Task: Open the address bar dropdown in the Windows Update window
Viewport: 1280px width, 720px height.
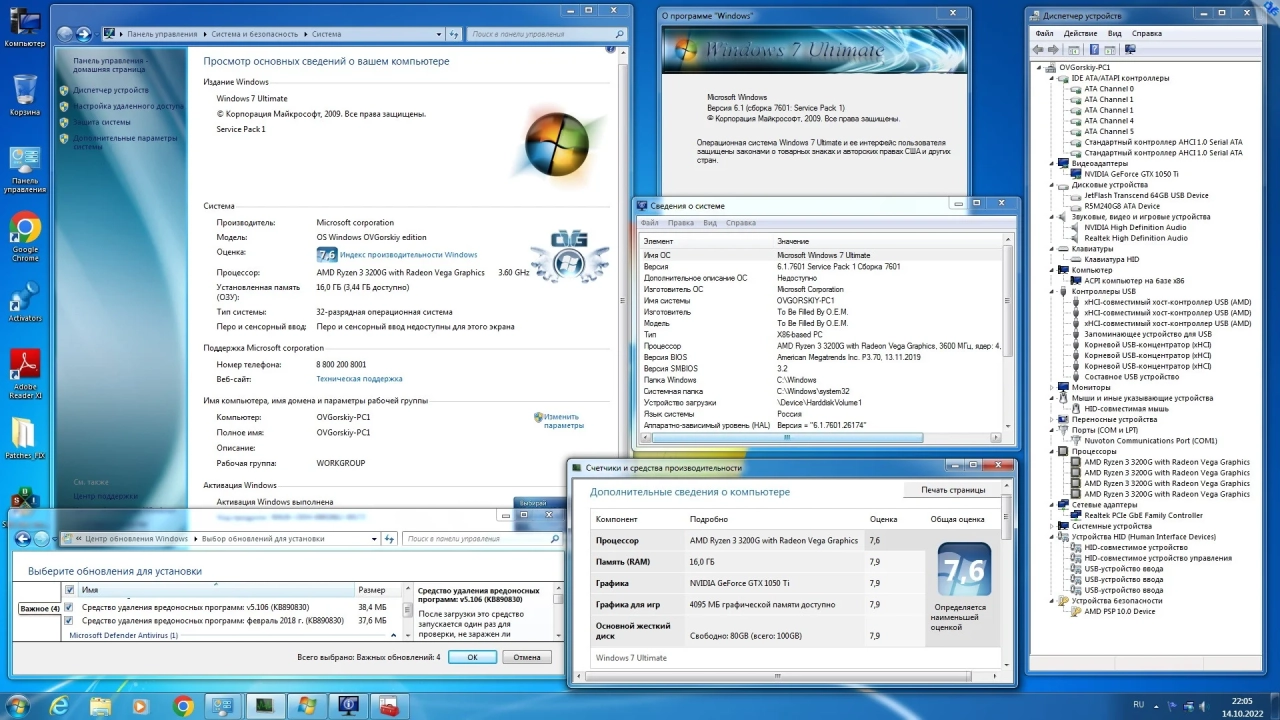Action: (x=375, y=539)
